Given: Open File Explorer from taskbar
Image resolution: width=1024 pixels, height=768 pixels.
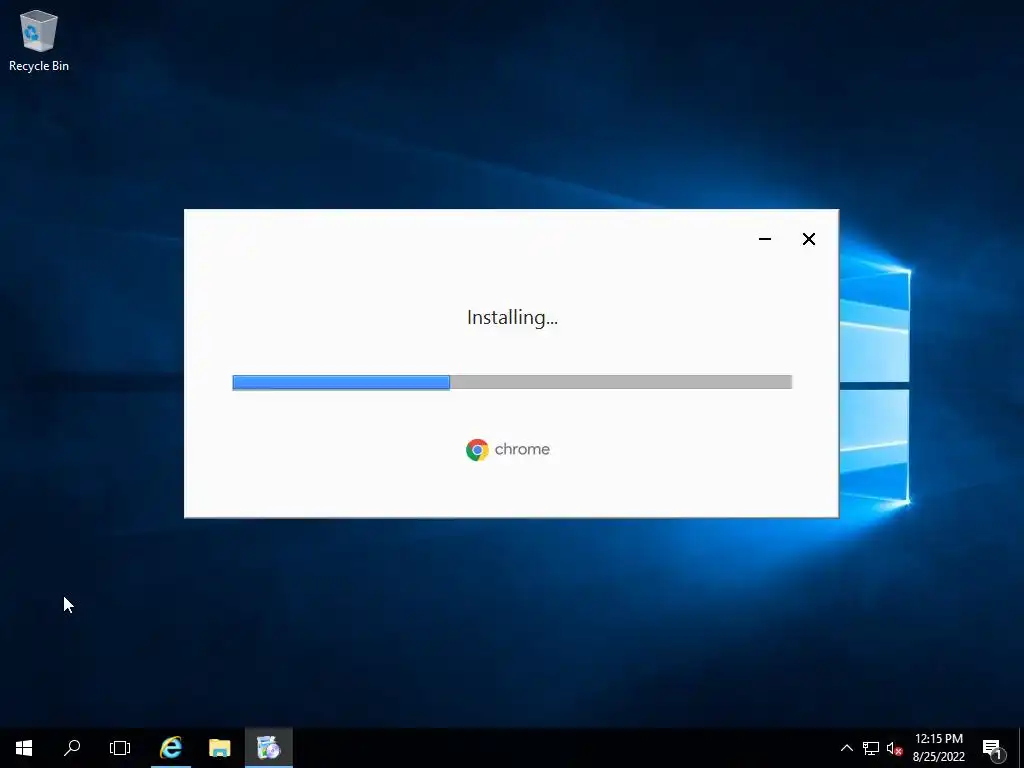Looking at the screenshot, I should coord(219,748).
